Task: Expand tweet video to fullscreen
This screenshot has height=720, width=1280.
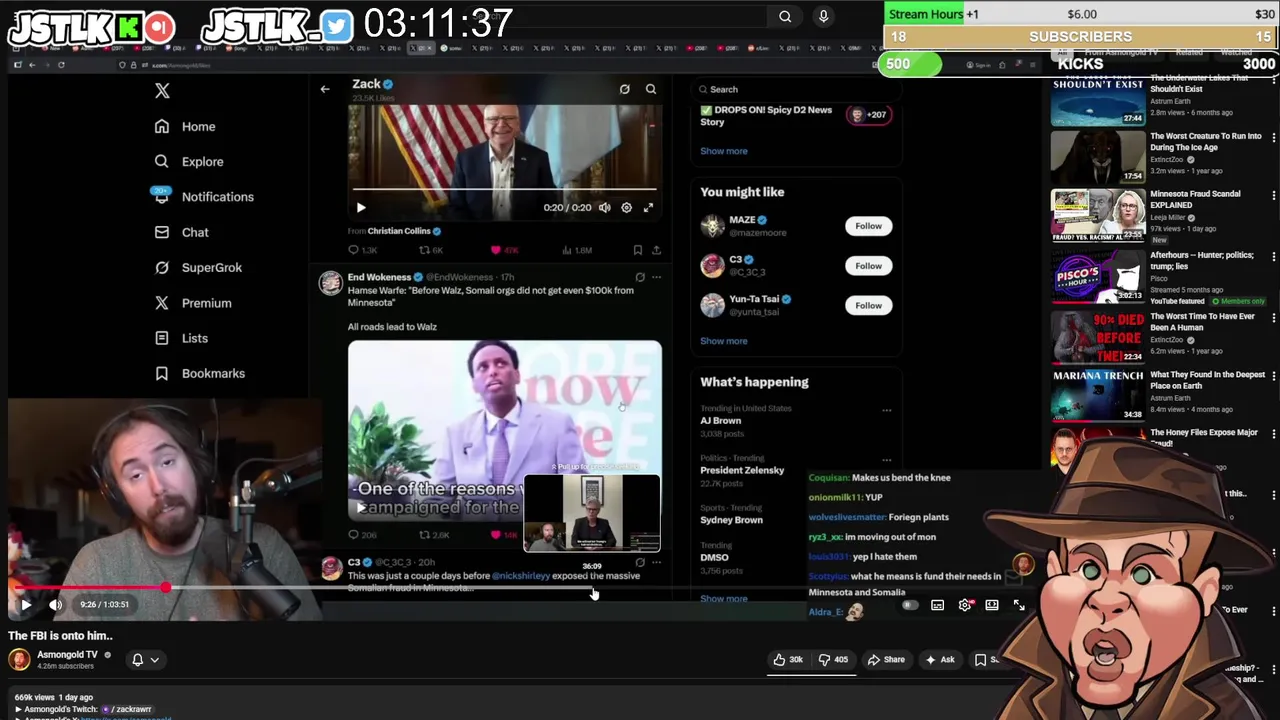Action: [x=648, y=208]
